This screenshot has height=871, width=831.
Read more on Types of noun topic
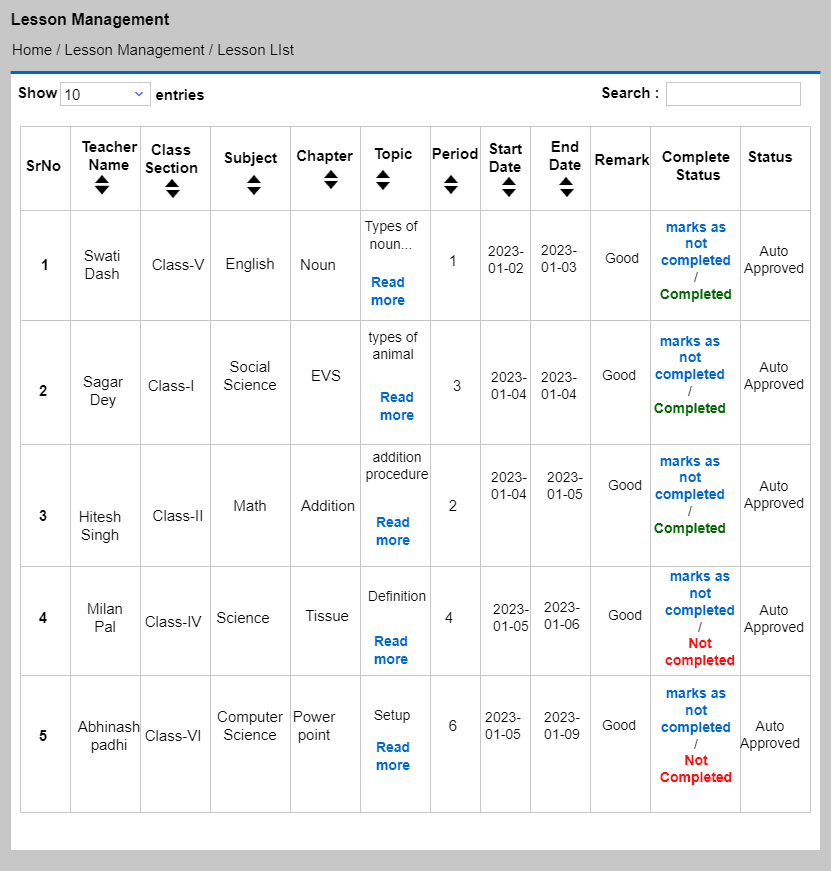tap(388, 291)
